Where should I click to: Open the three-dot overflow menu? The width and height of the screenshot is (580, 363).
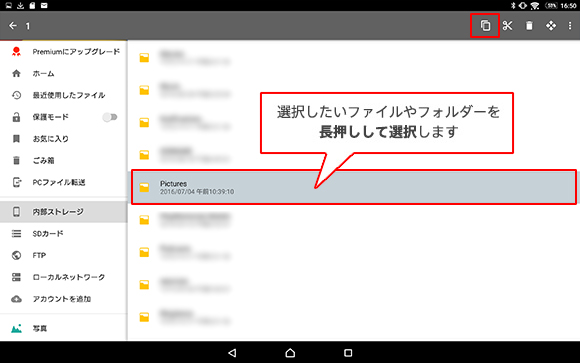570,26
